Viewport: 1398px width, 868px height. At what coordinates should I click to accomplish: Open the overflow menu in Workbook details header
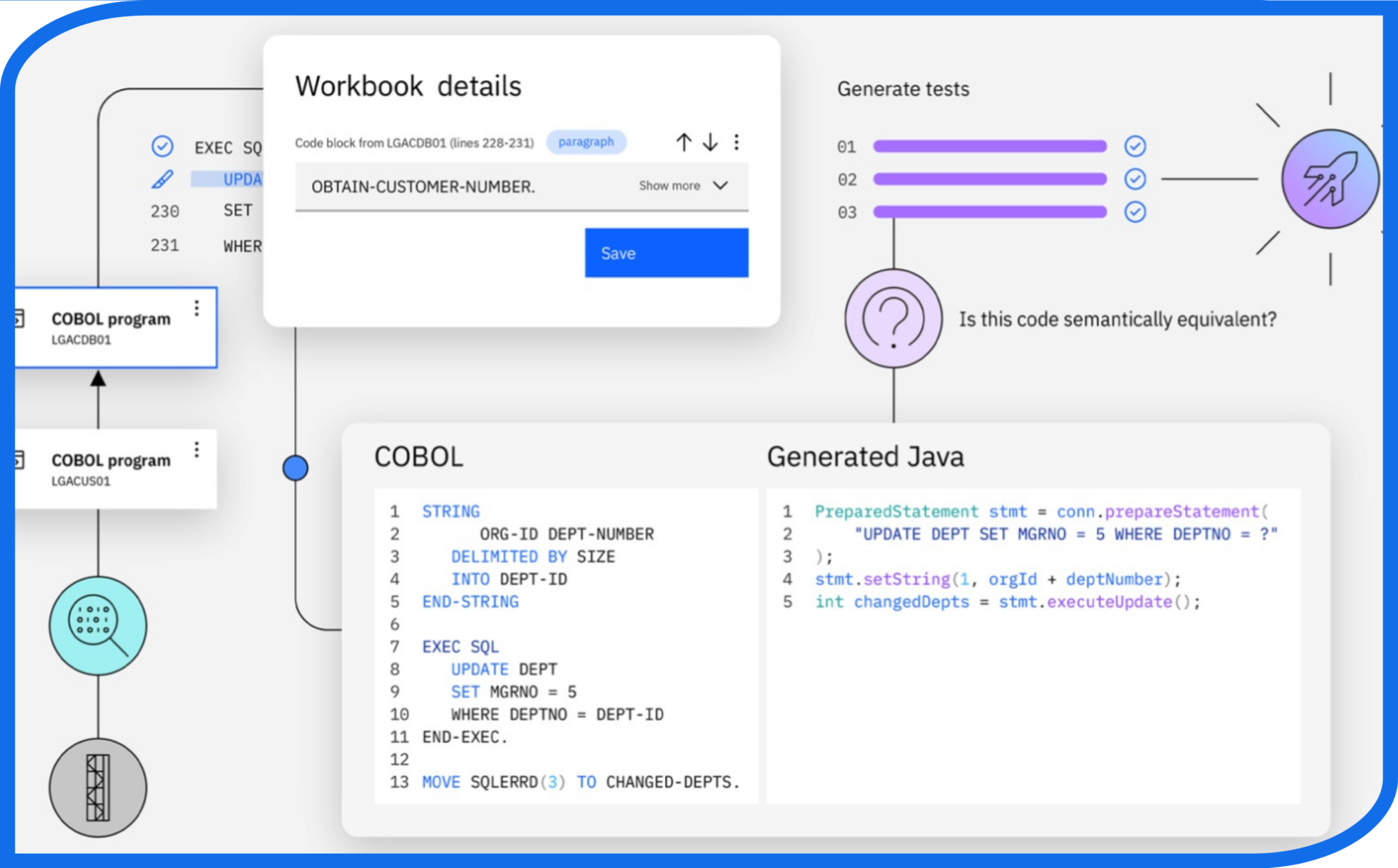pyautogui.click(x=736, y=143)
